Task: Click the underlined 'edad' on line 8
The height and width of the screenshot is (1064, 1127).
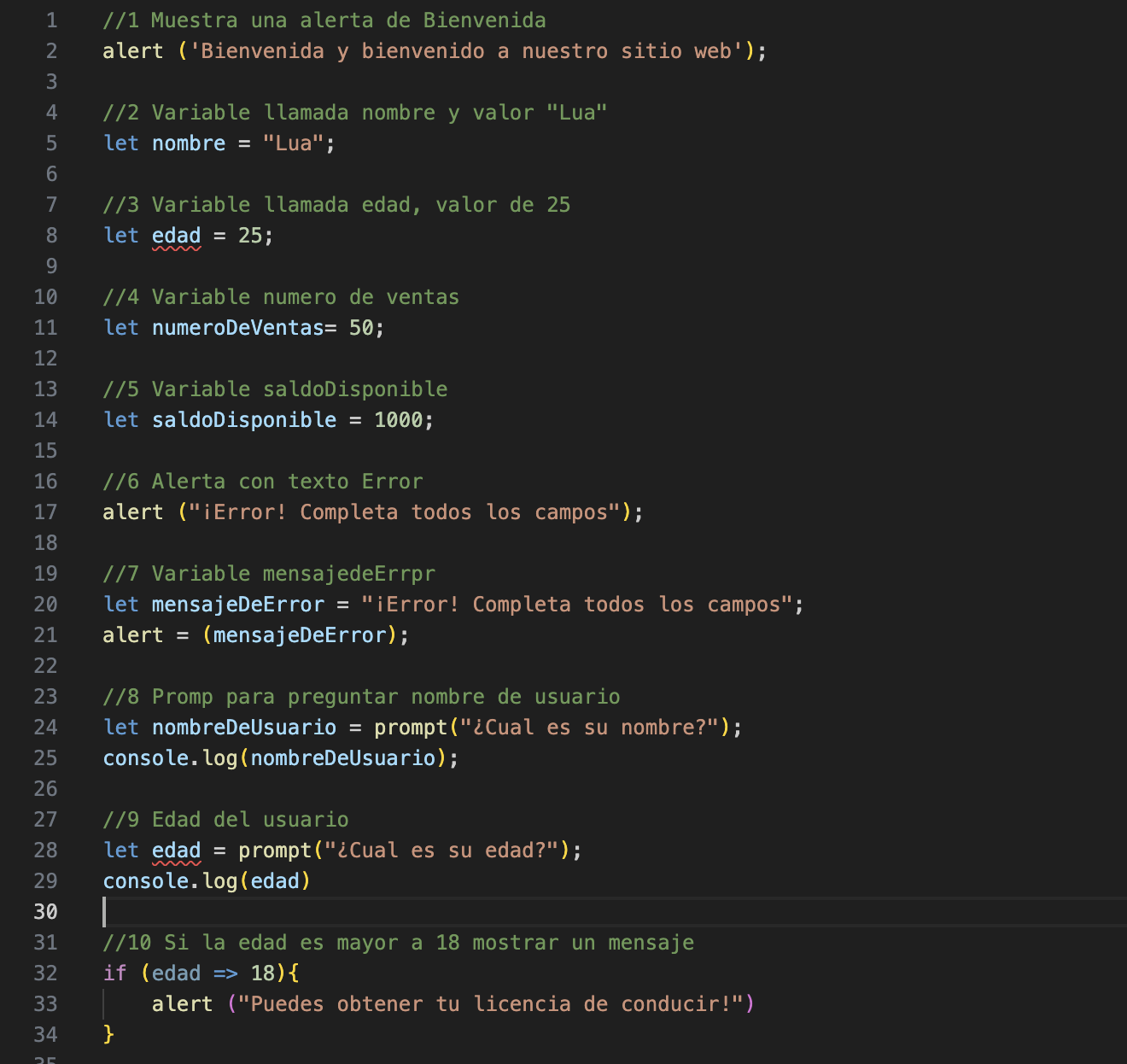Action: (177, 236)
